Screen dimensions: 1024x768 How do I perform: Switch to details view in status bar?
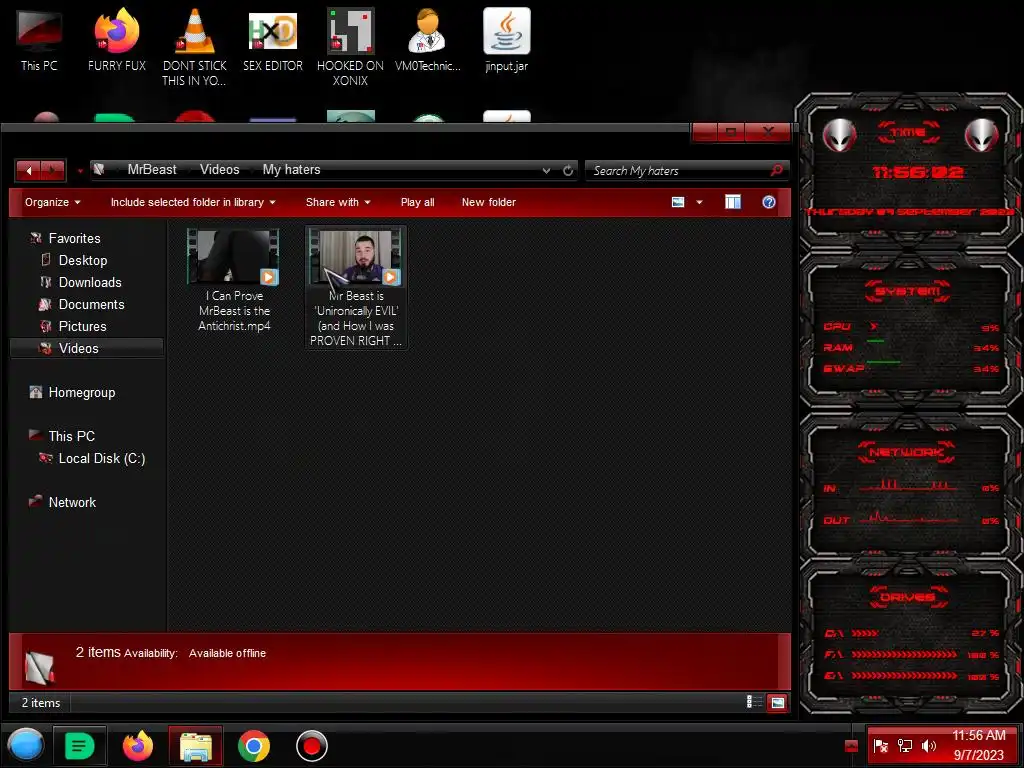point(754,702)
